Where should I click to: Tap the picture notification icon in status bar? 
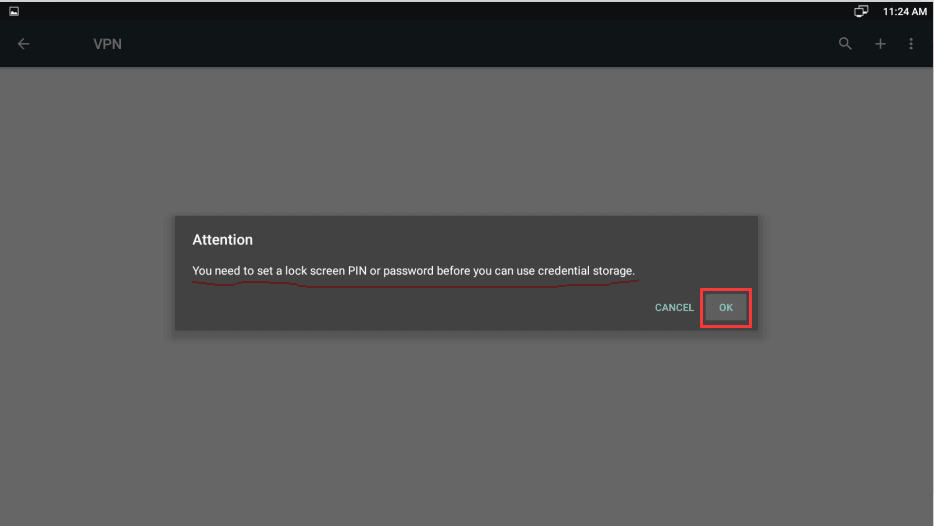(x=14, y=11)
